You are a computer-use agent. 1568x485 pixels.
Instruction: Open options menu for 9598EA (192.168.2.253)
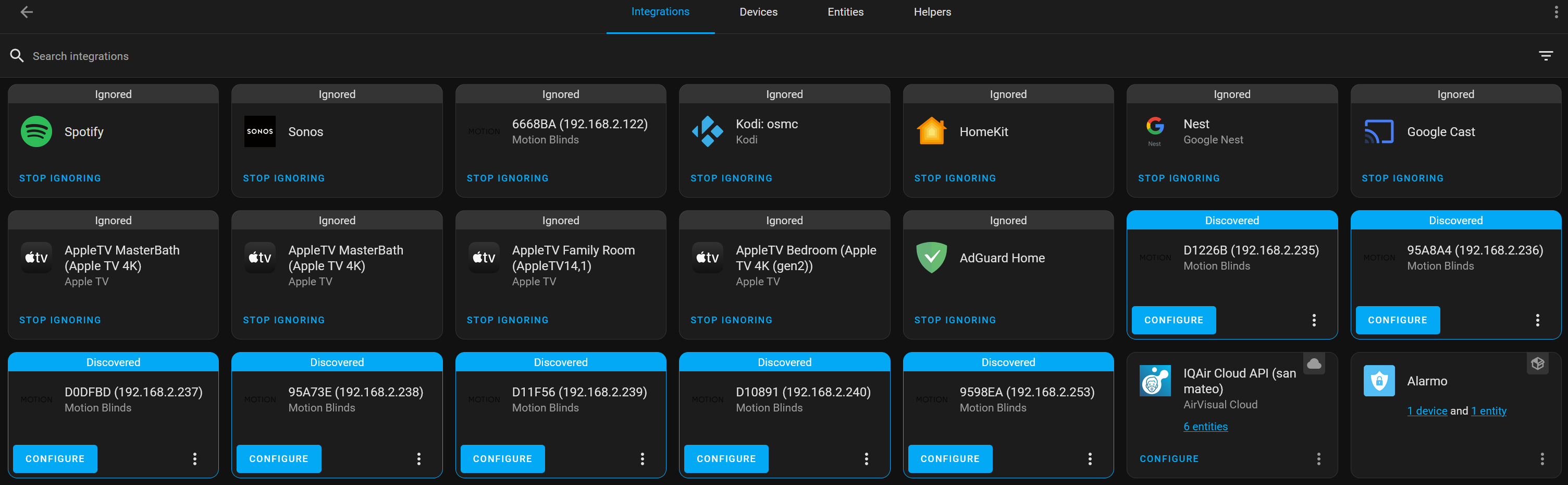pos(1090,459)
